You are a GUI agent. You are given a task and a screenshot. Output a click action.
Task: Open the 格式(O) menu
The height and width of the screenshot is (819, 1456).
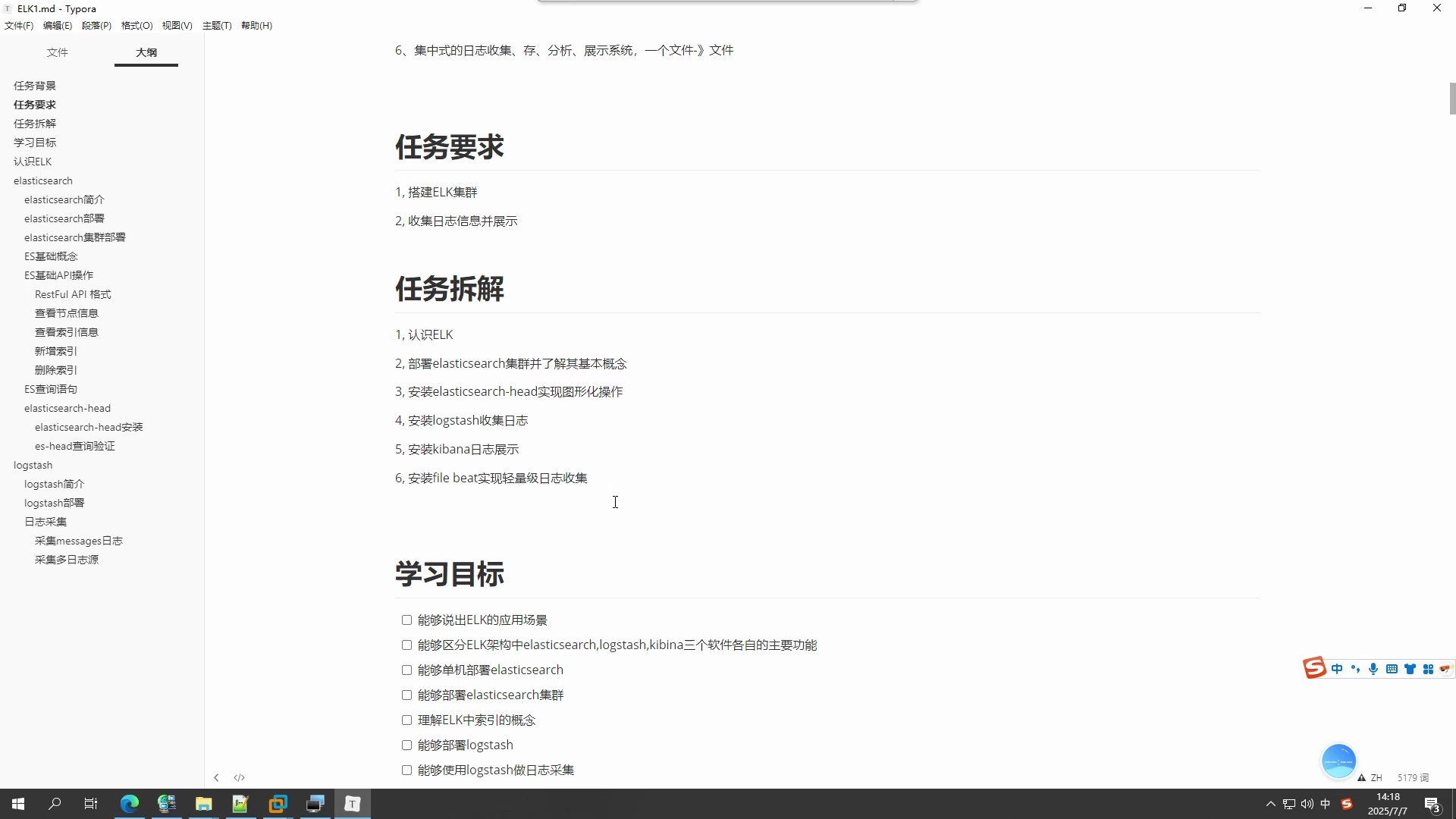[x=136, y=26]
